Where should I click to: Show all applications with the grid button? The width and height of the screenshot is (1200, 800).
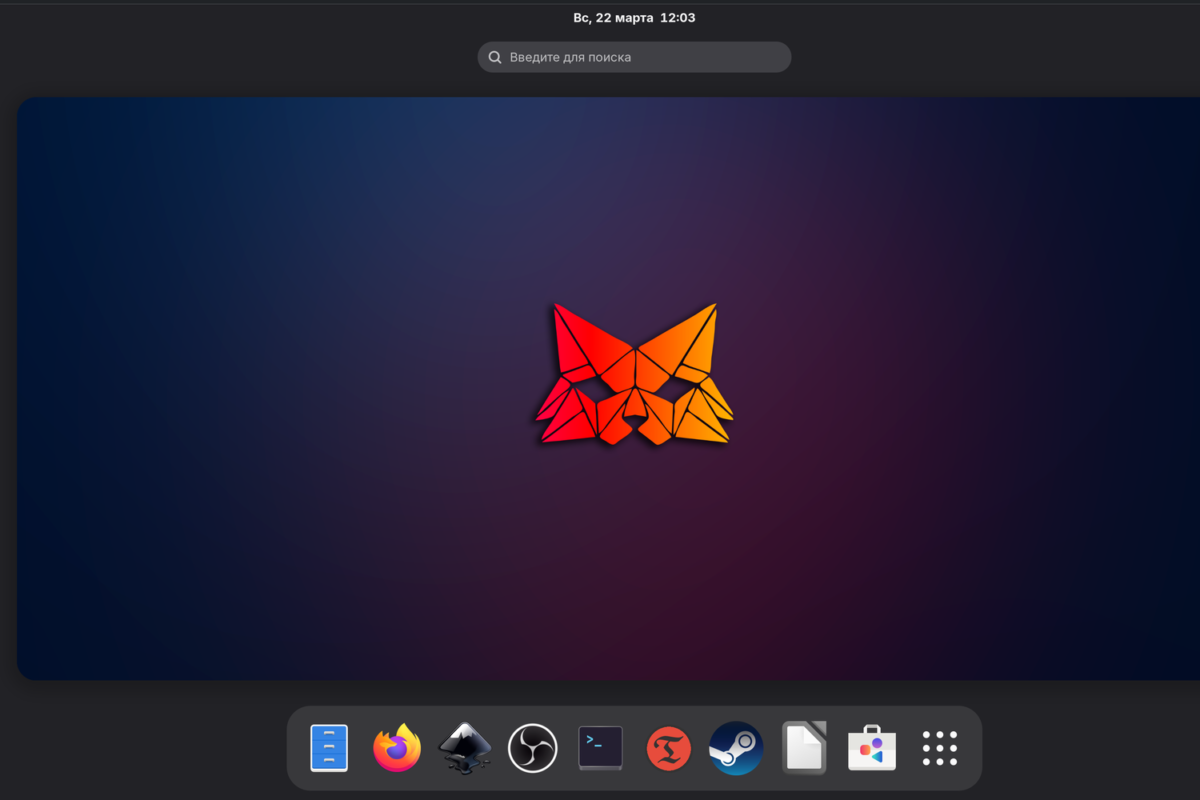[939, 747]
